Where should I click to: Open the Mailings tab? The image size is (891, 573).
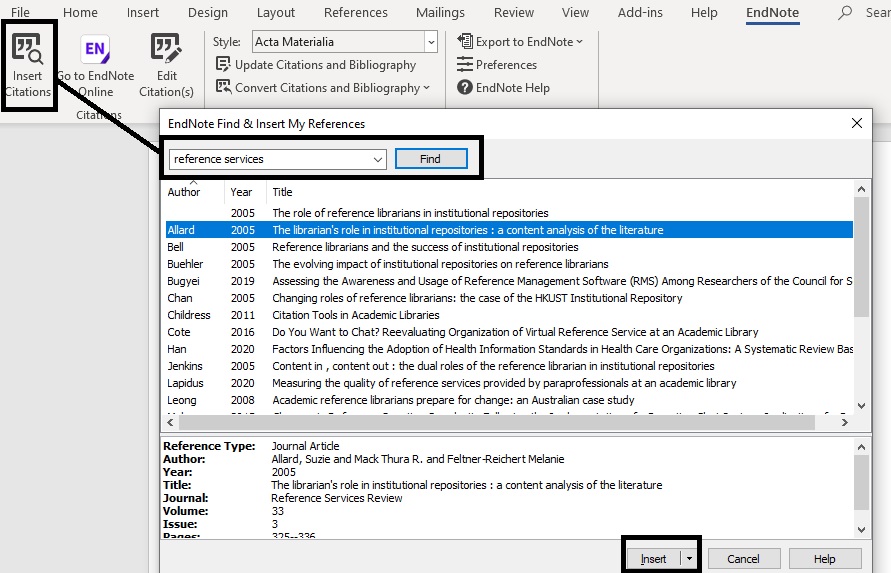[440, 13]
